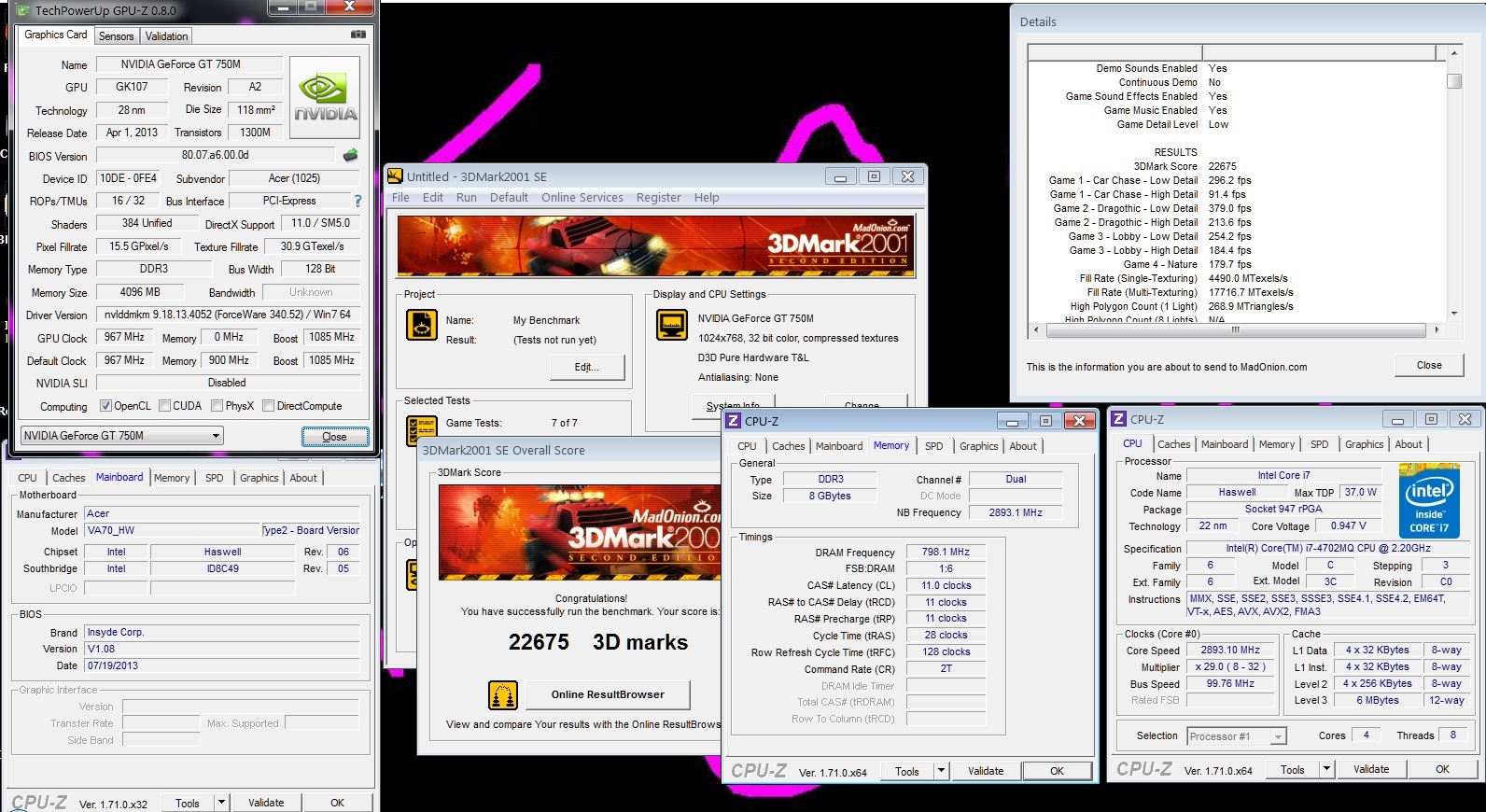Select Mainboard tab in CPU-Z Memory window
Screen dimensions: 1486x812
tap(839, 446)
